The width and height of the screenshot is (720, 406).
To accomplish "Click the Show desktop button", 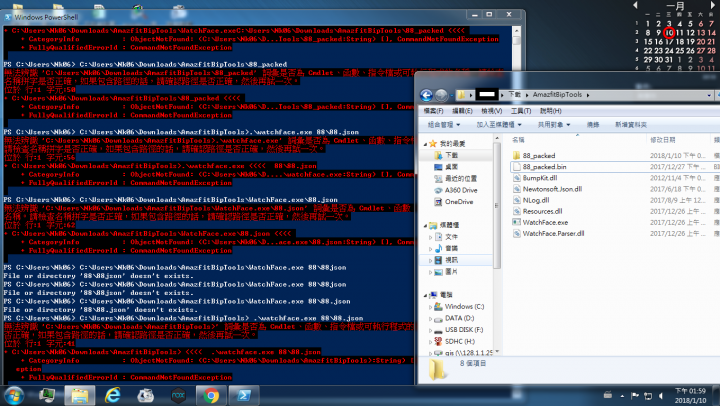I will 717,395.
